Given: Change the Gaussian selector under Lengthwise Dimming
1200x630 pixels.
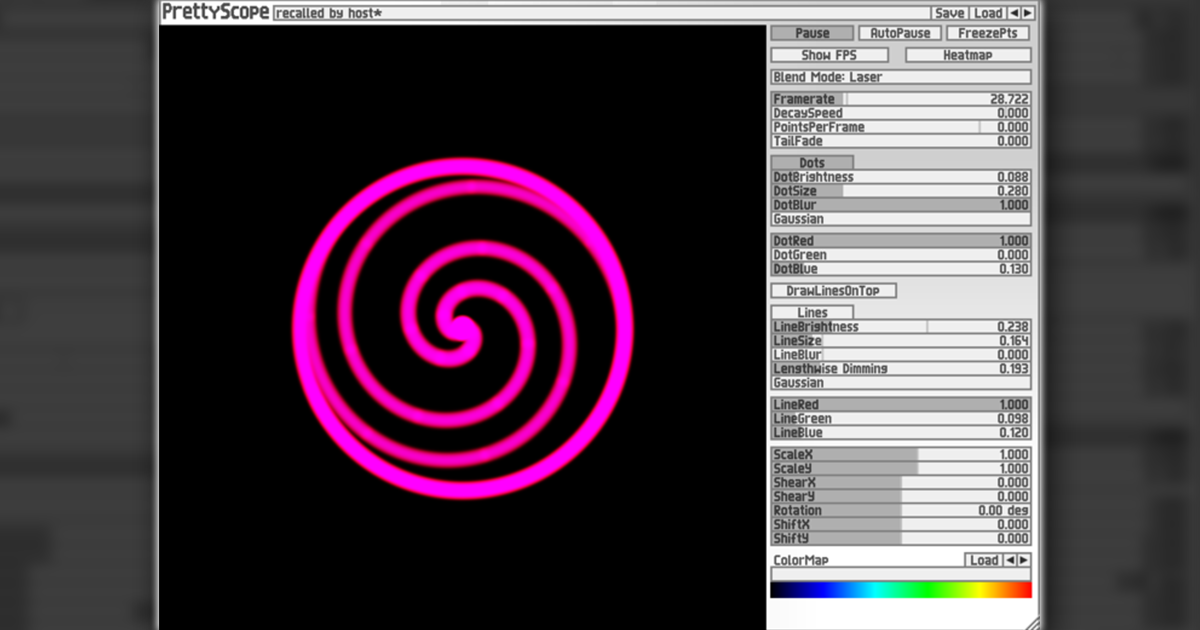Looking at the screenshot, I should pos(900,383).
